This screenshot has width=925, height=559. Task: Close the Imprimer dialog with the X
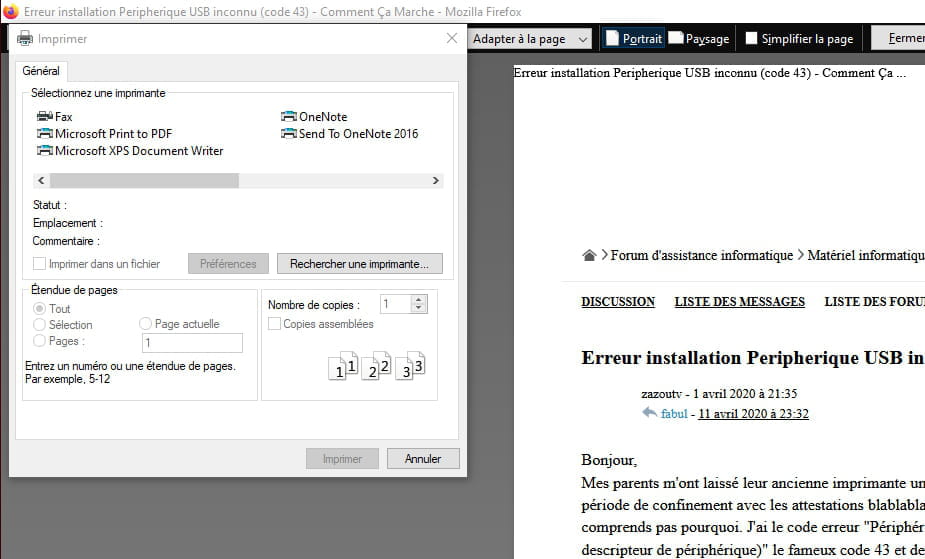coord(452,38)
